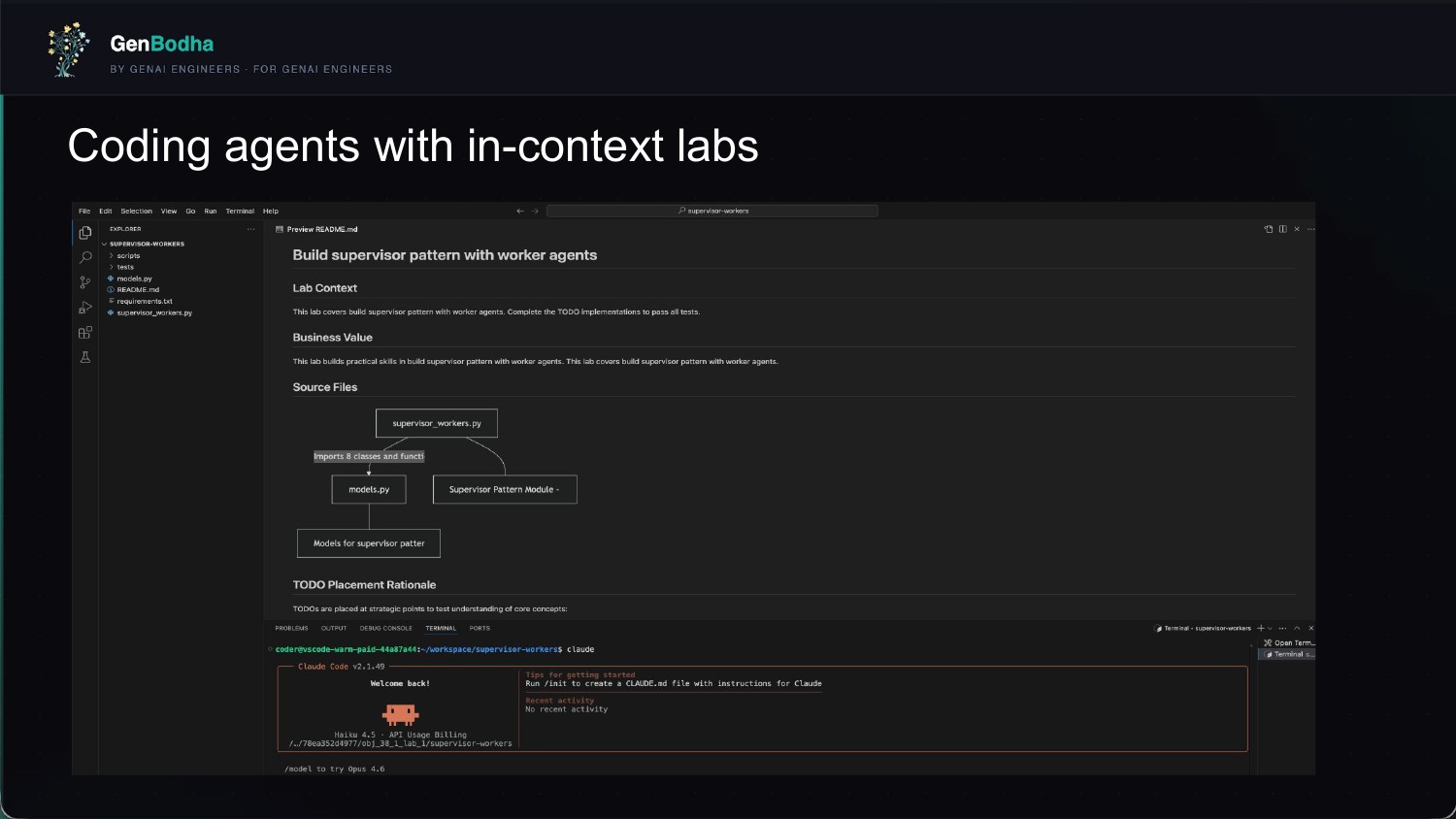
Task: Open the Search view in activity bar
Action: [85, 257]
